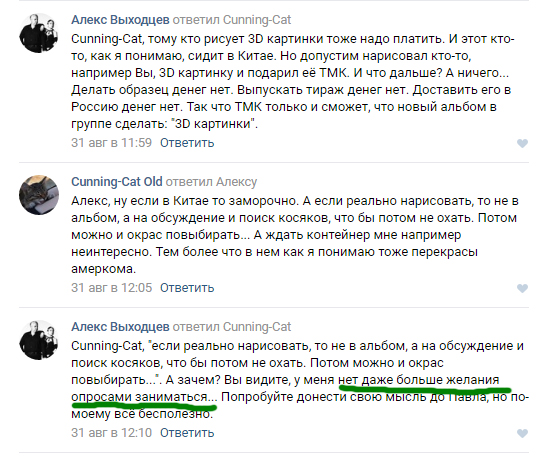
Task: Click 'ответил Cunning-Cat' in last comment header
Action: (232, 327)
